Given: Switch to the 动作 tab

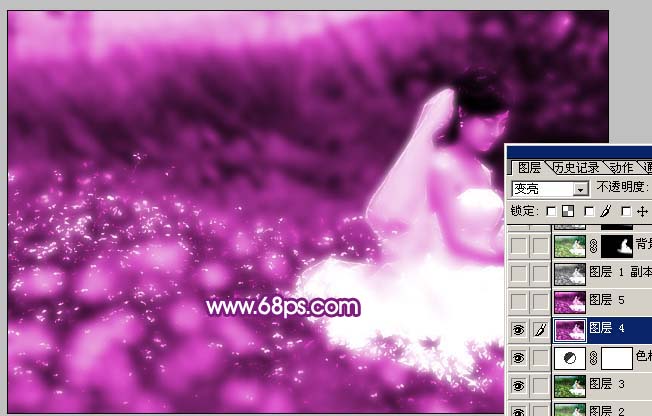Looking at the screenshot, I should (622, 167).
